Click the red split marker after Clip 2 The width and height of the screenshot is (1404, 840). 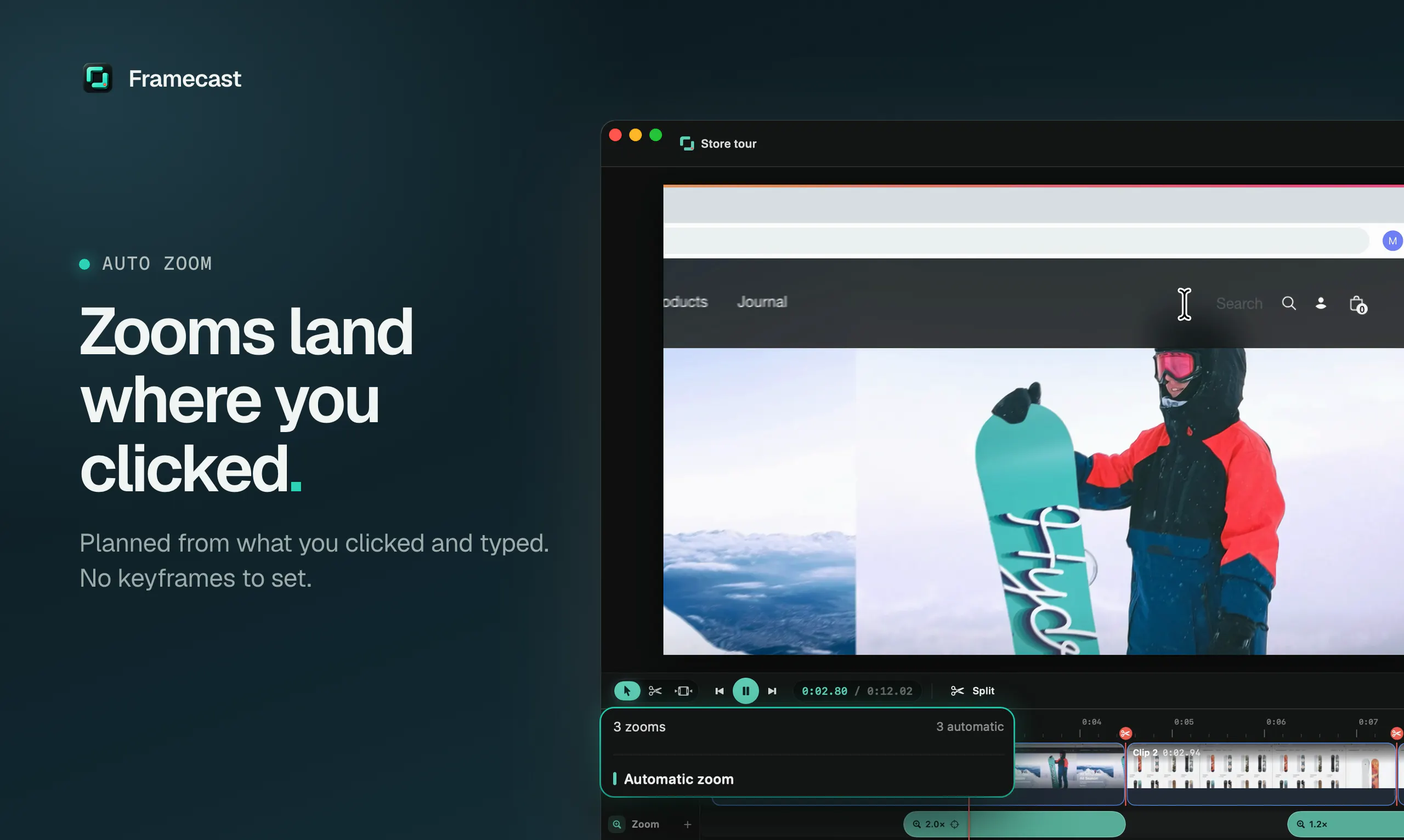pyautogui.click(x=1397, y=734)
